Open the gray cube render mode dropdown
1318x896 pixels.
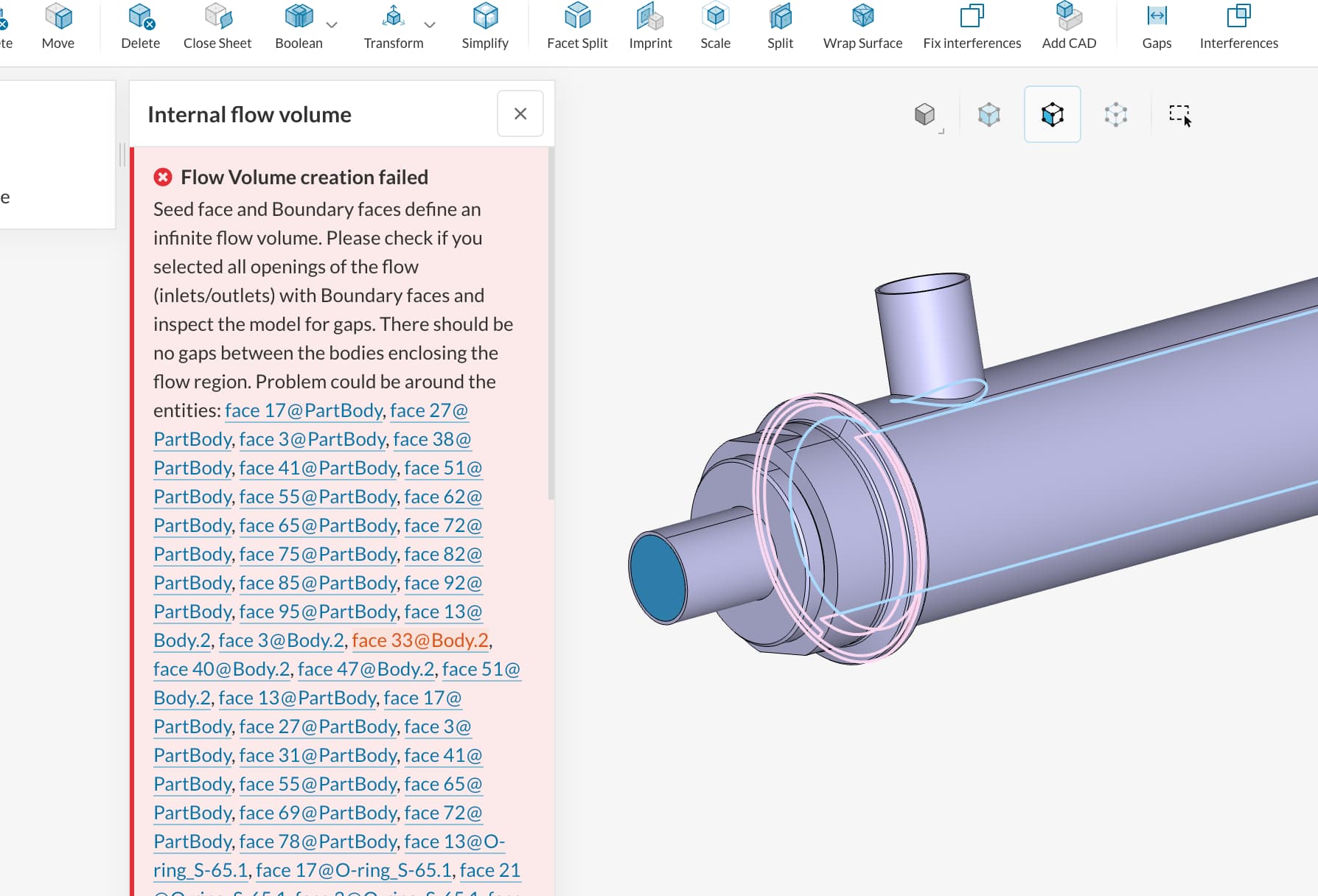pyautogui.click(x=925, y=114)
